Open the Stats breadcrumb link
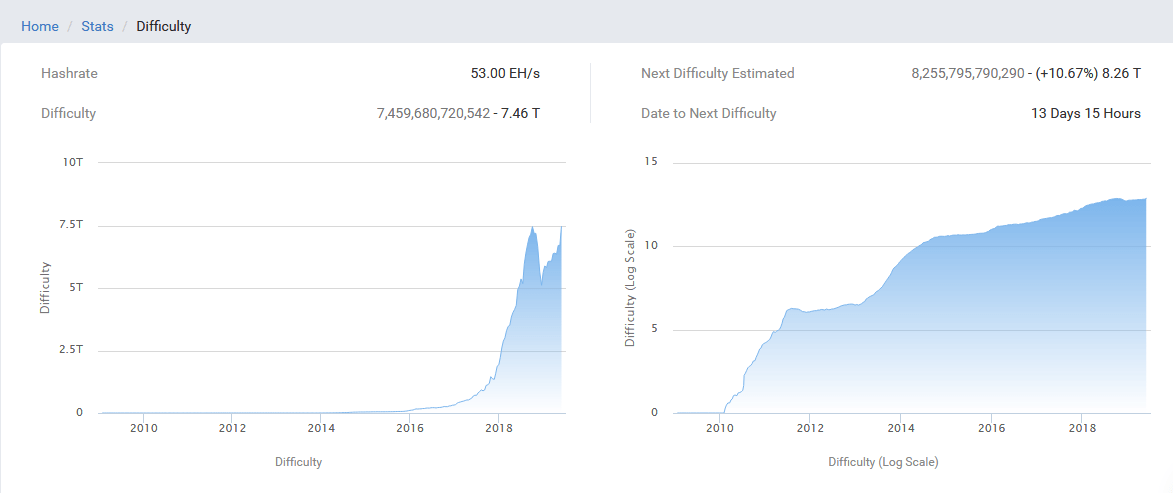1173x493 pixels. [97, 26]
